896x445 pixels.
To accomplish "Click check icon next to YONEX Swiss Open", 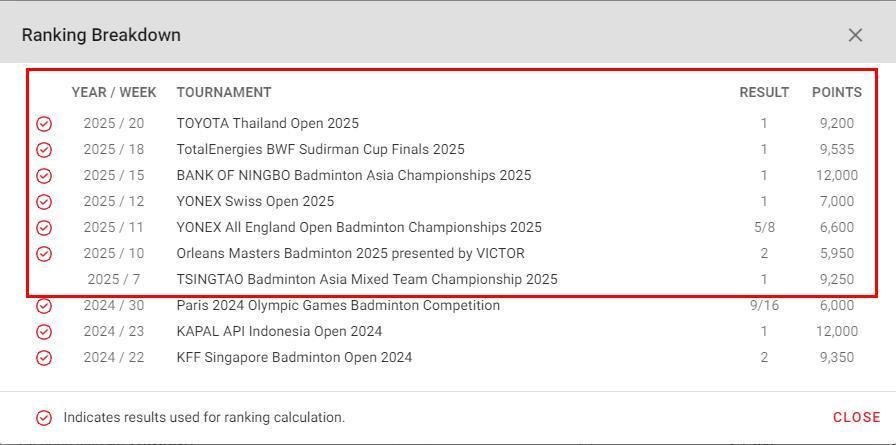I will point(44,202).
